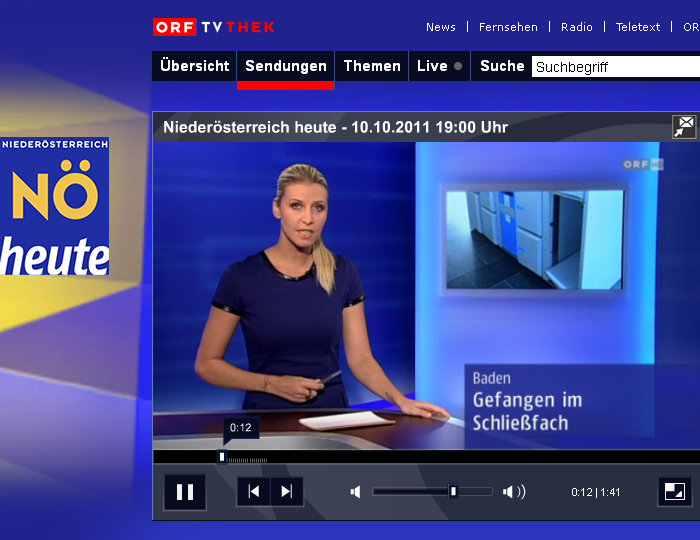Open the News link
The width and height of the screenshot is (700, 540).
coord(441,27)
